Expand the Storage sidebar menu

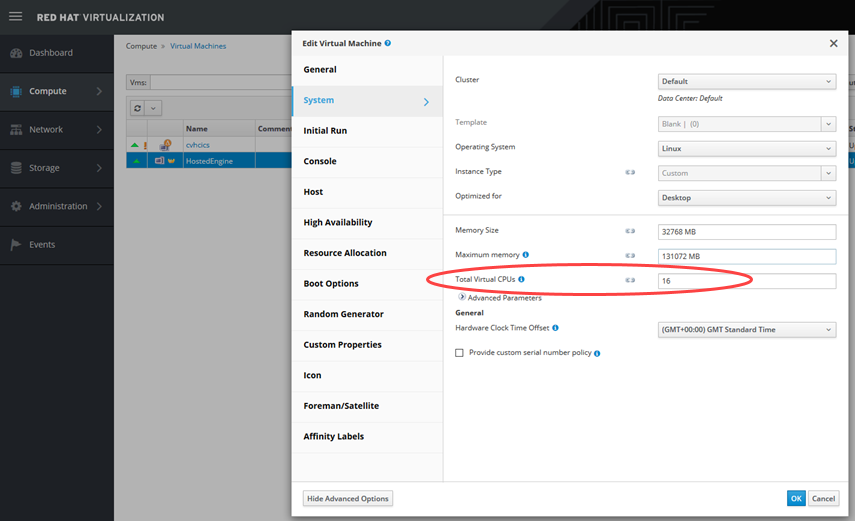coord(99,168)
